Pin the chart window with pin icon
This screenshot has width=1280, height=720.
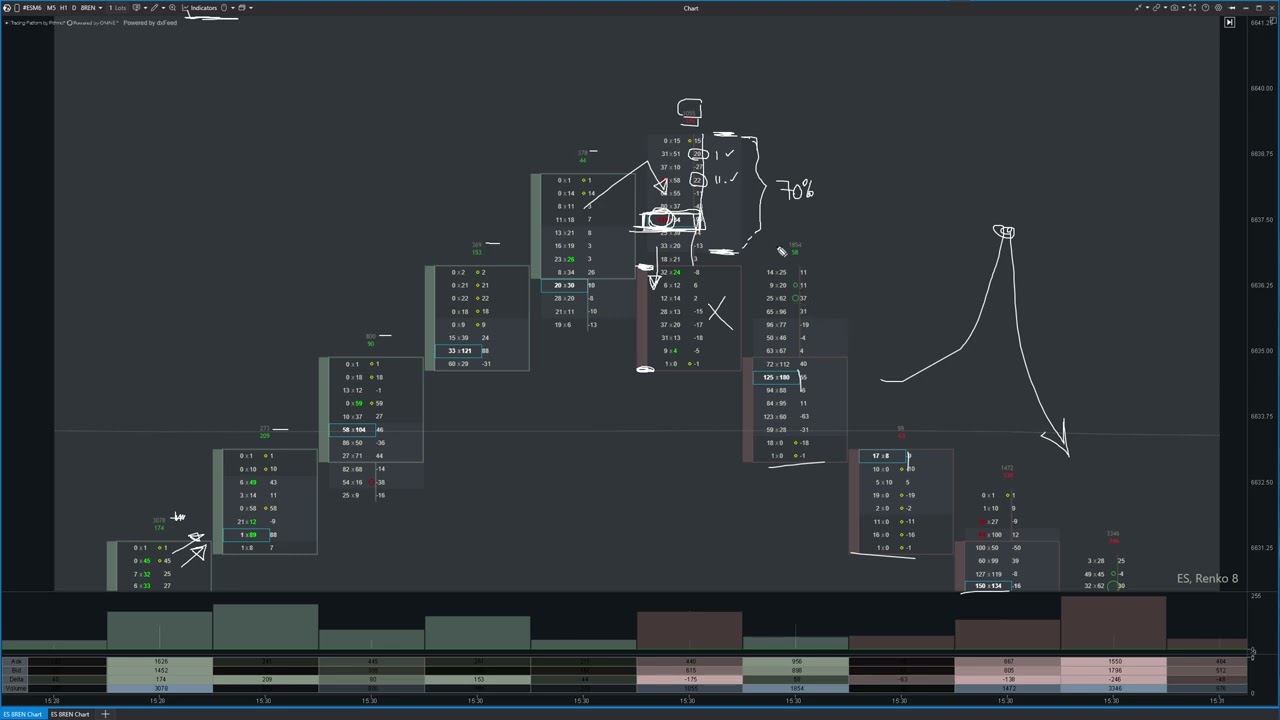click(1231, 8)
